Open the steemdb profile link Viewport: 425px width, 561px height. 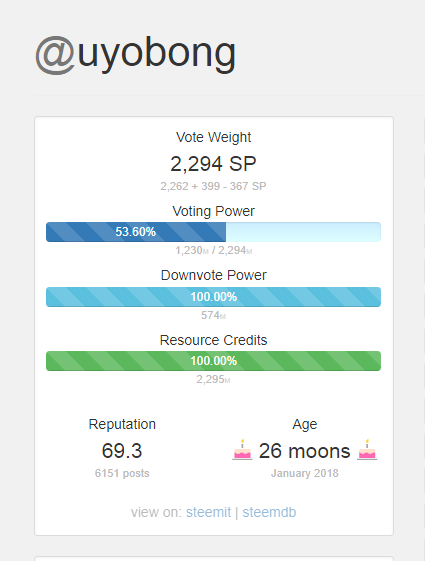click(x=269, y=512)
